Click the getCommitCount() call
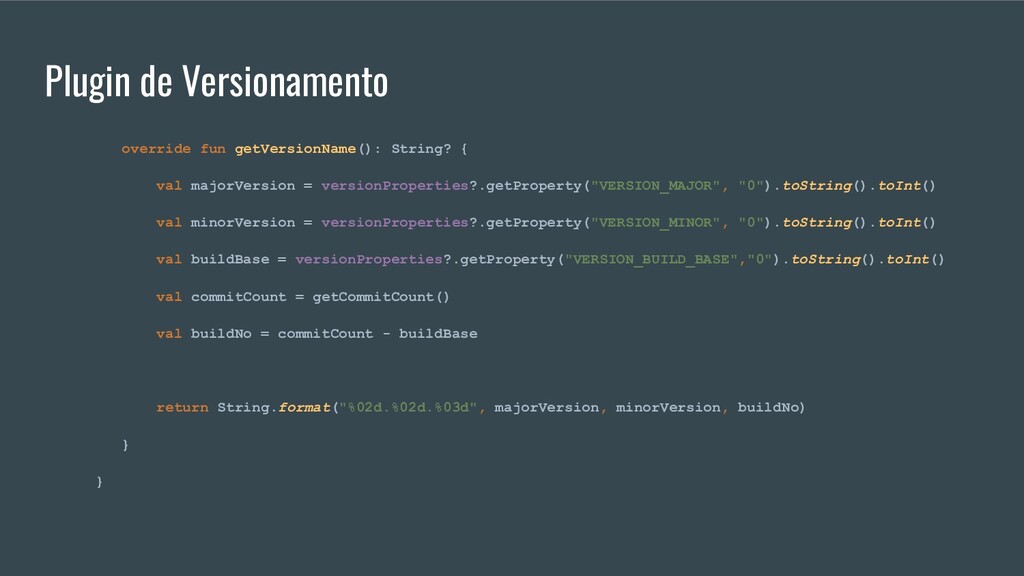The width and height of the screenshot is (1024, 576). [x=381, y=297]
